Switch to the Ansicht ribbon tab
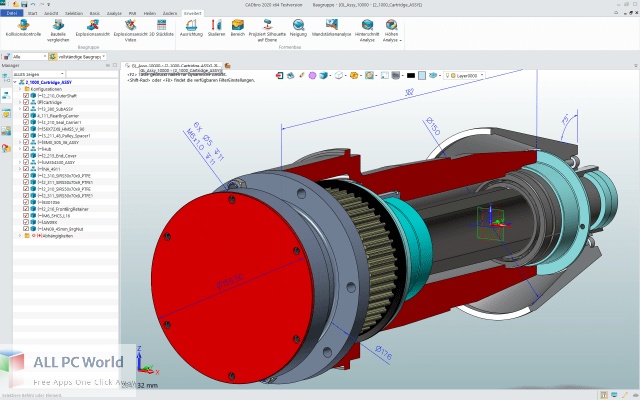Image resolution: width=640 pixels, height=400 pixels. 51,13
